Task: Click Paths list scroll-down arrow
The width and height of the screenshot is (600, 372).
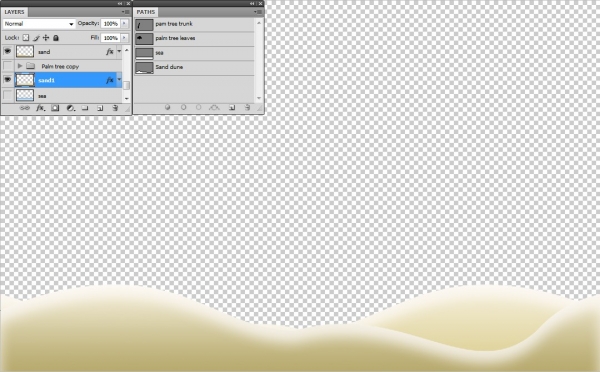Action: click(x=259, y=98)
